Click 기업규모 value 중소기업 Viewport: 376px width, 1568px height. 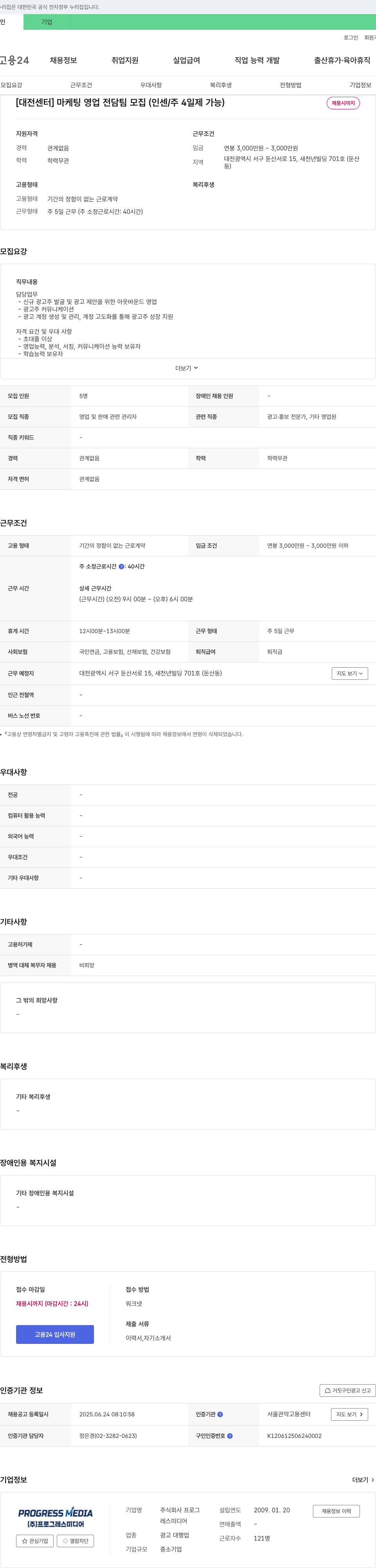coord(171,1549)
